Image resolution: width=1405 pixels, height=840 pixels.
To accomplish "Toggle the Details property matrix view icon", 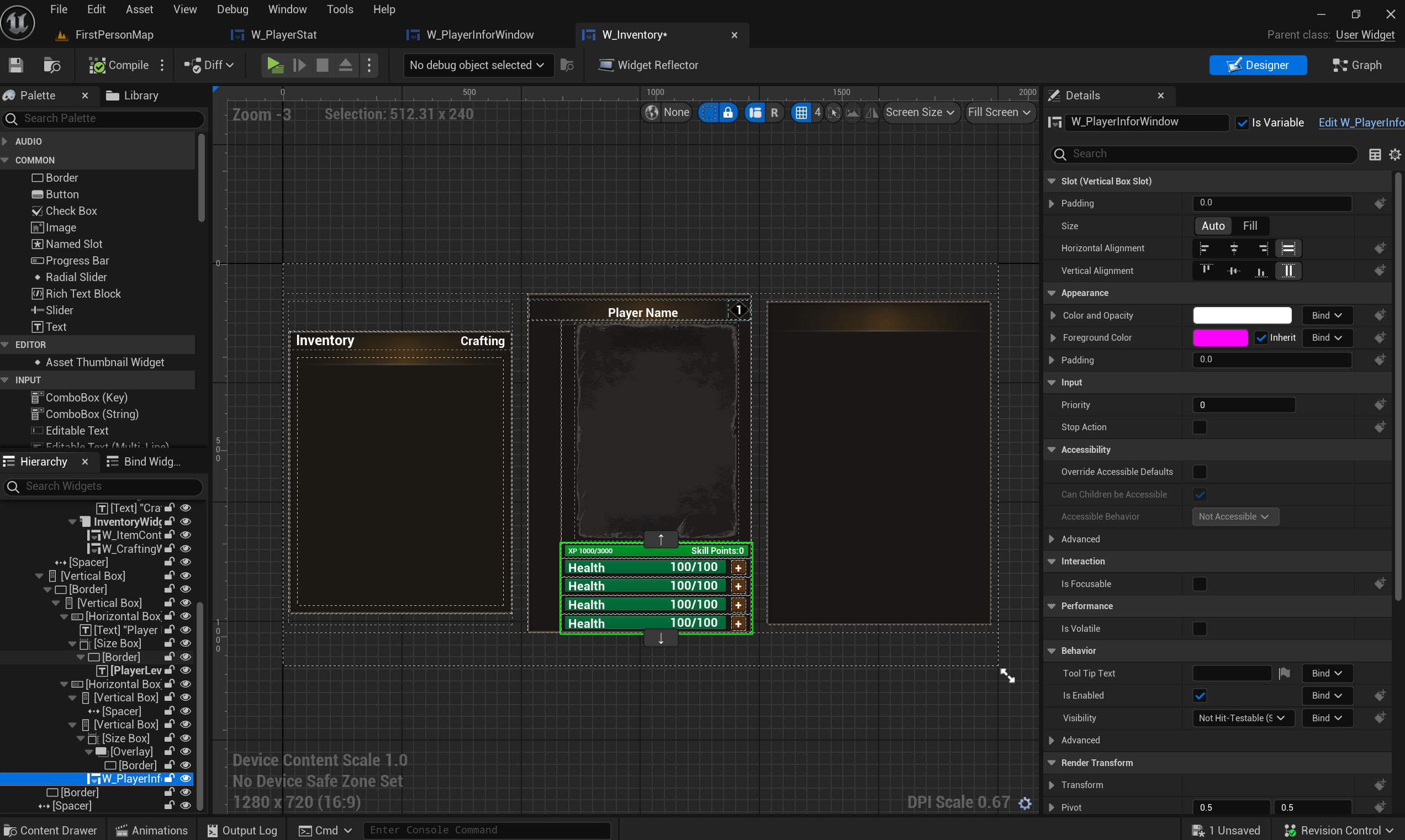I will [x=1375, y=154].
